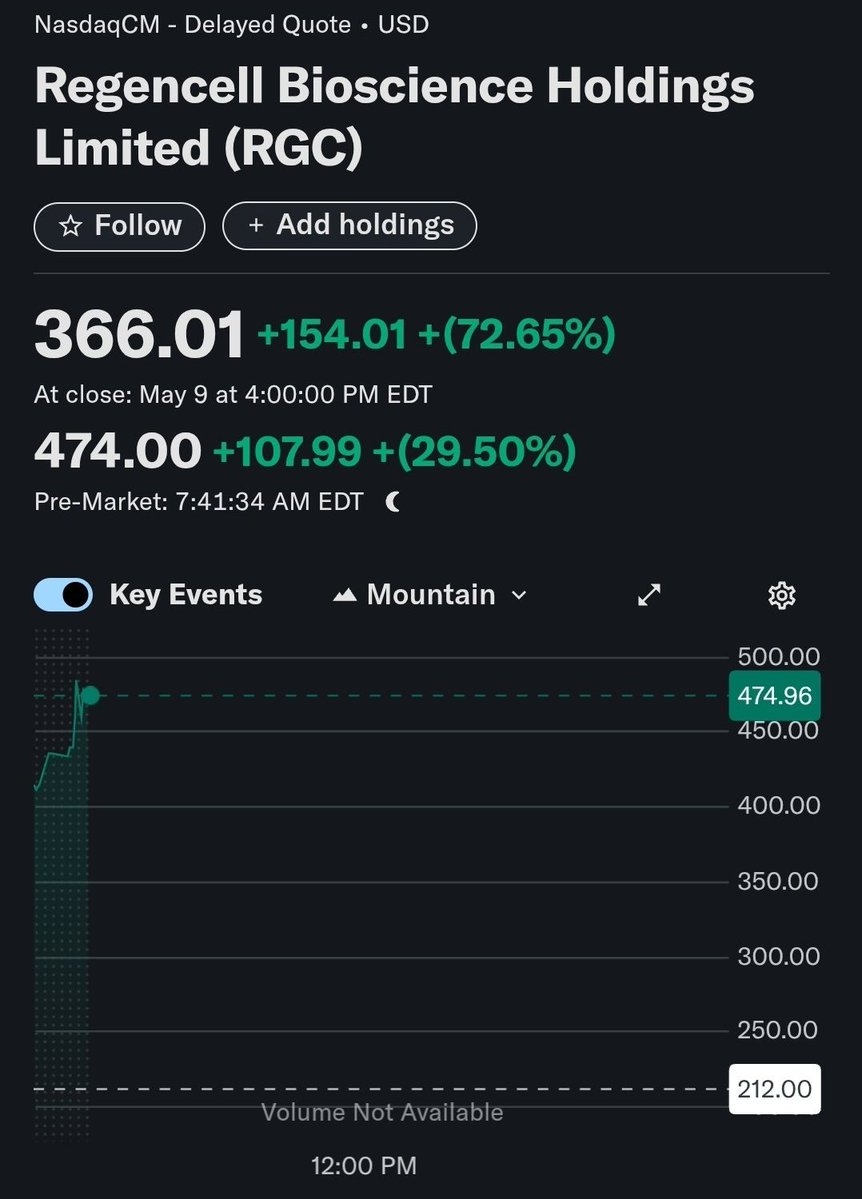Viewport: 862px width, 1199px height.
Task: Click 'NasdaqCM - Delayed Quote' text
Action: click(x=193, y=24)
